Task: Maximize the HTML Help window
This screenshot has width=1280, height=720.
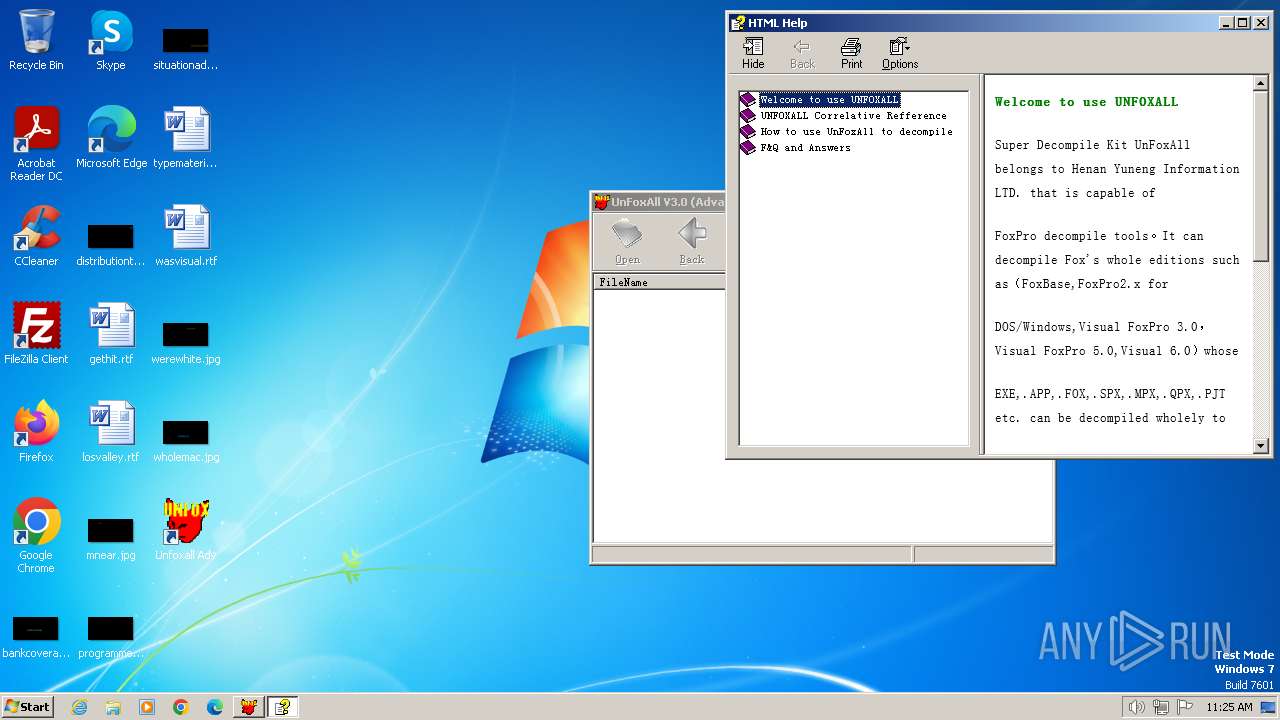Action: [1243, 23]
